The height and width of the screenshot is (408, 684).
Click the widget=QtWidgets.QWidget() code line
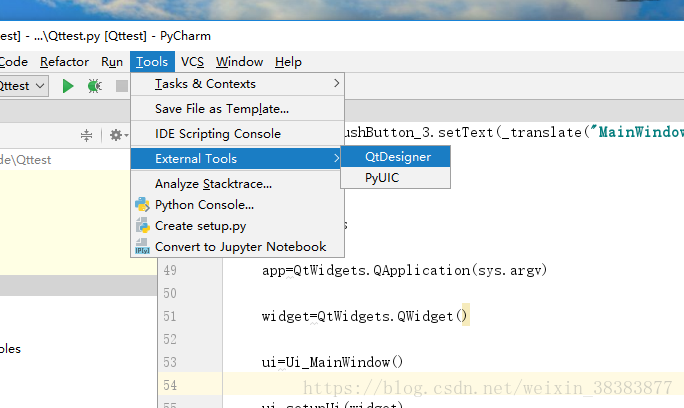364,316
